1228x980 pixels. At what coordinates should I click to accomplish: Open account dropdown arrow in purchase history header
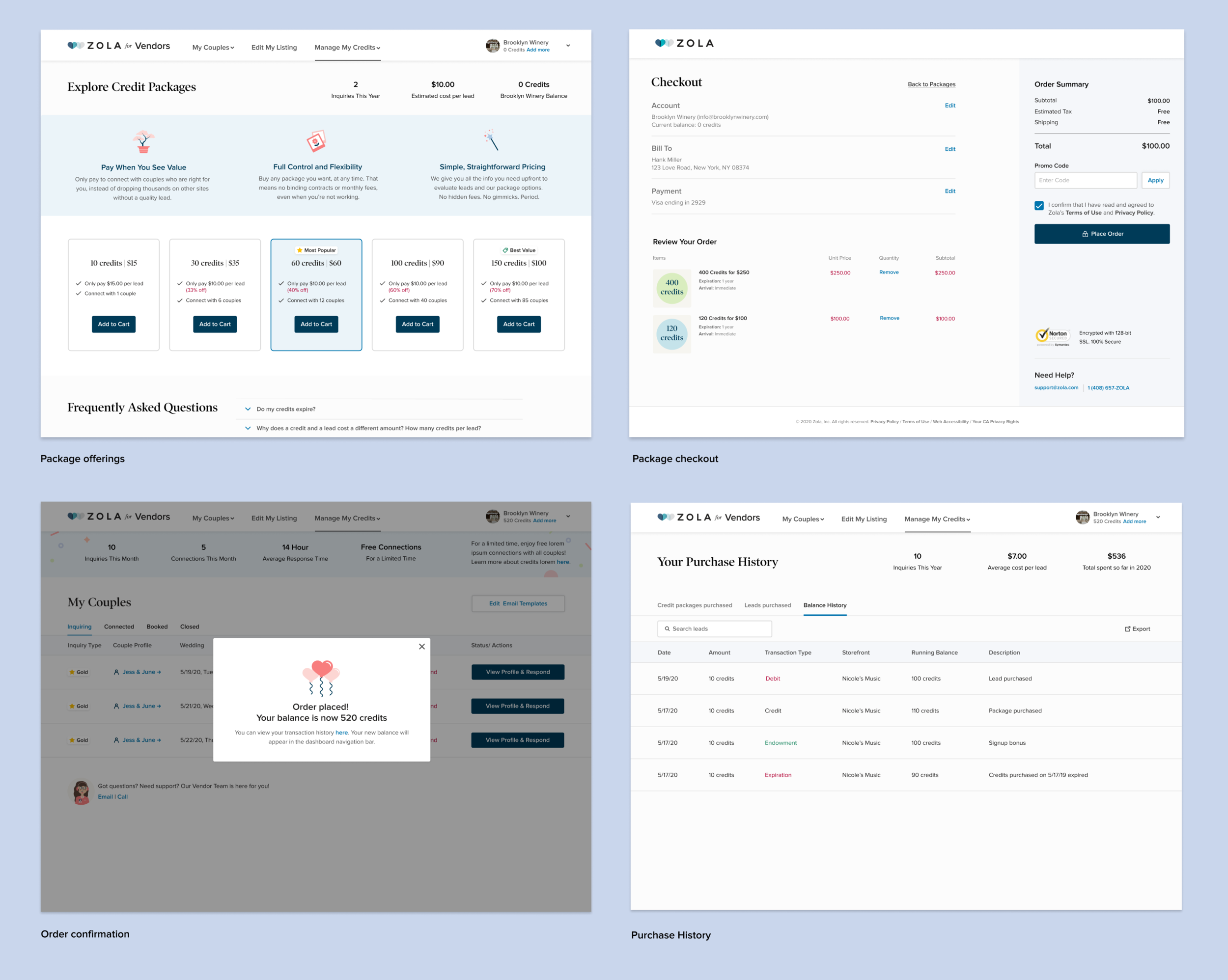(1158, 517)
